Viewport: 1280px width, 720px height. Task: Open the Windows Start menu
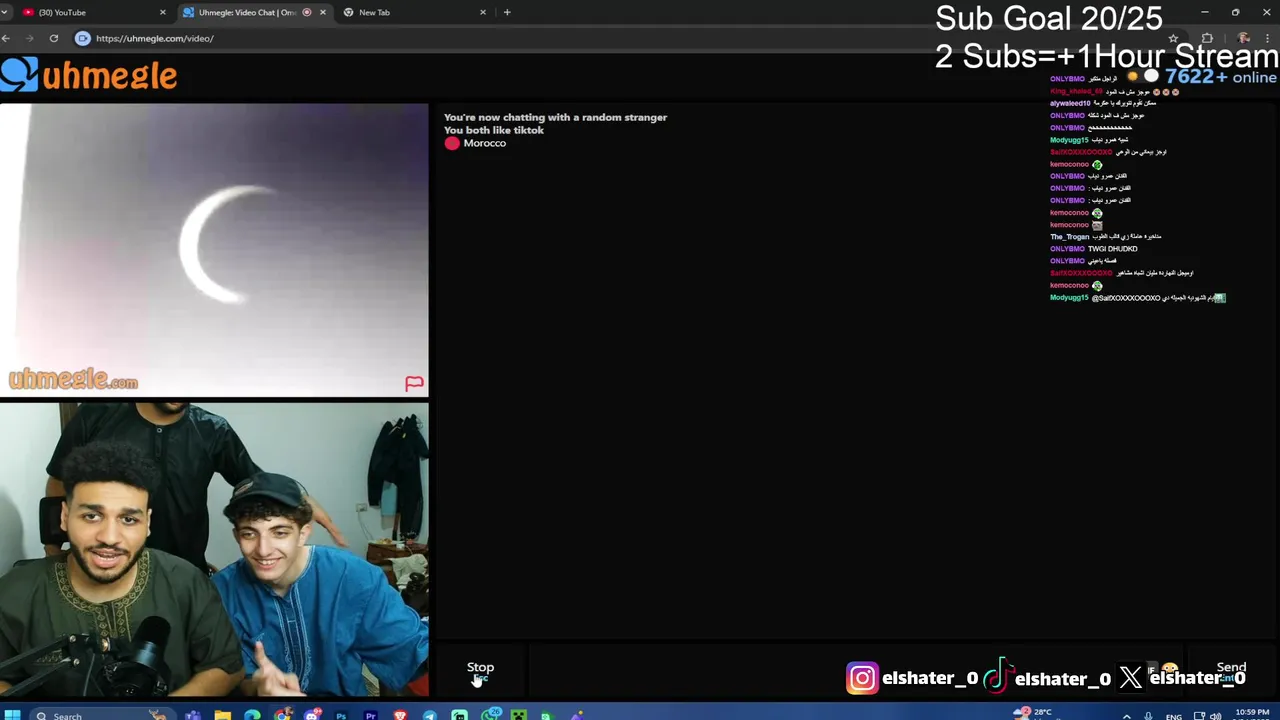12,715
